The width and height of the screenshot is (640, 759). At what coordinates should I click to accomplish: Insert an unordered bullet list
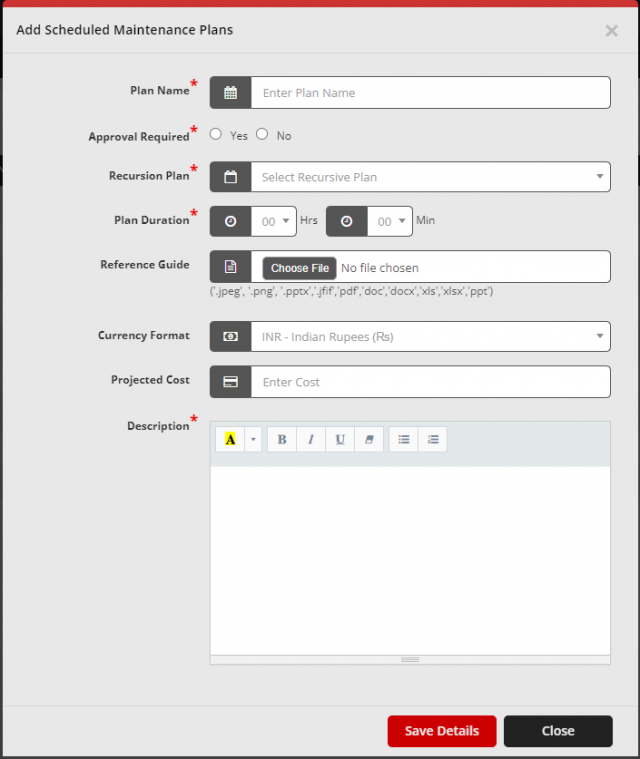coord(403,440)
